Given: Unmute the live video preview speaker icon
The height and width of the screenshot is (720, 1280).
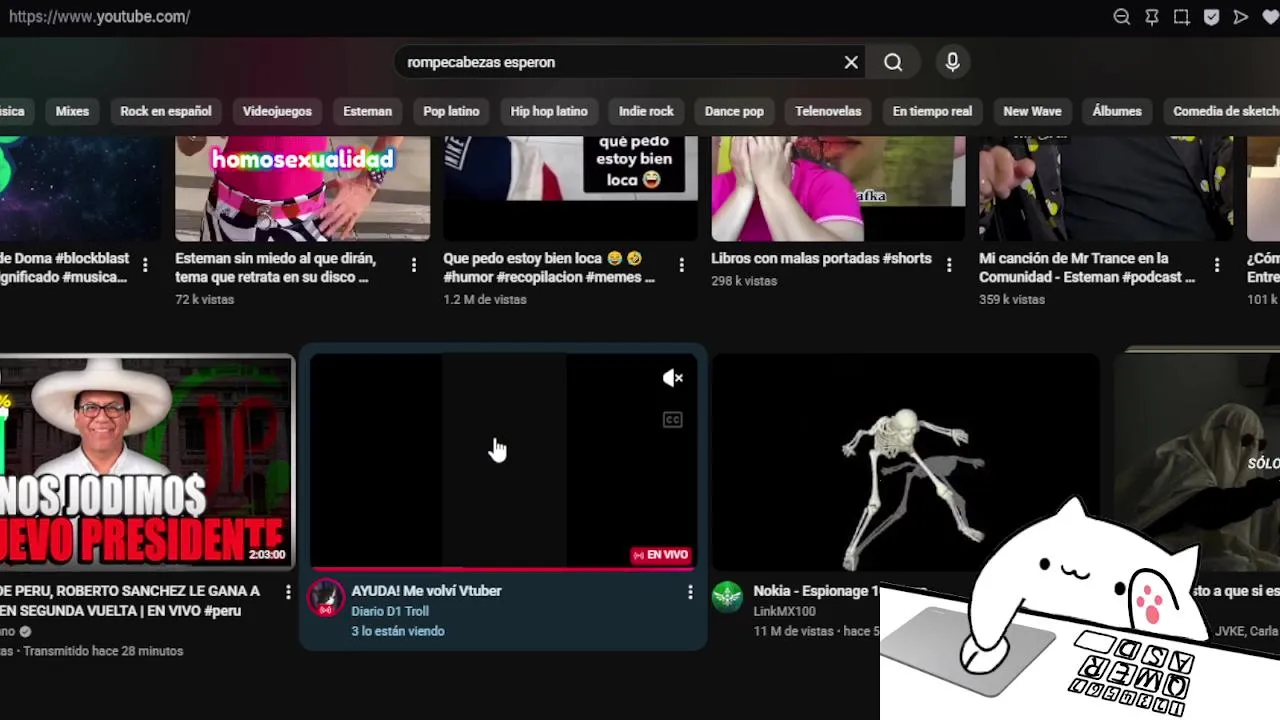Looking at the screenshot, I should click(673, 378).
